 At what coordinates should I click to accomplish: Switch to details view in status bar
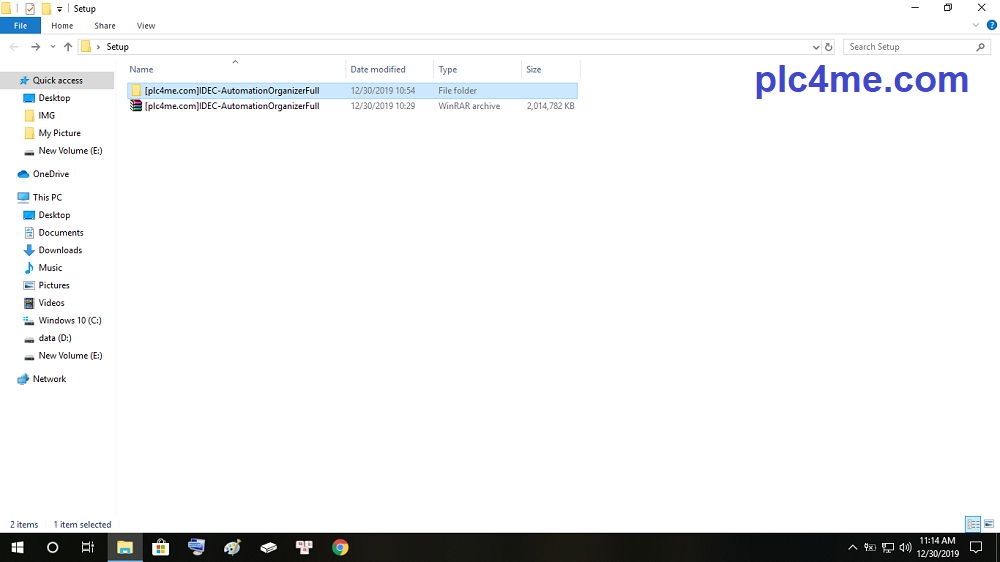pos(972,524)
